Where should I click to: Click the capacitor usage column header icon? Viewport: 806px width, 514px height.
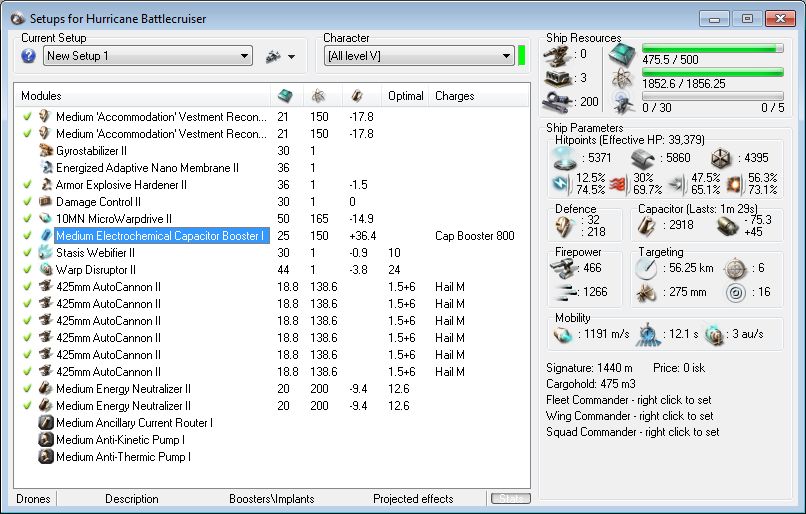point(356,96)
